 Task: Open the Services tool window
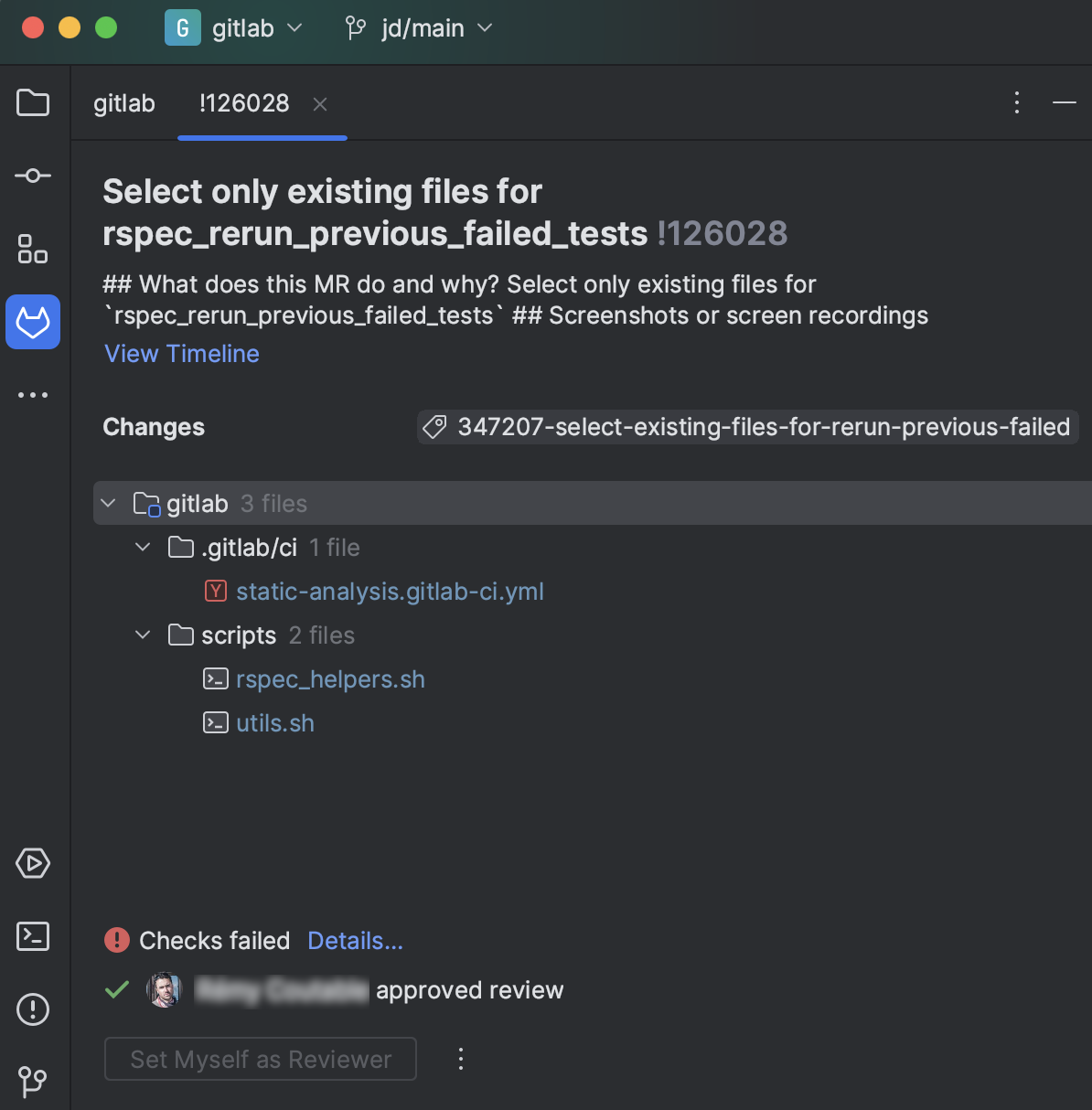(x=33, y=863)
